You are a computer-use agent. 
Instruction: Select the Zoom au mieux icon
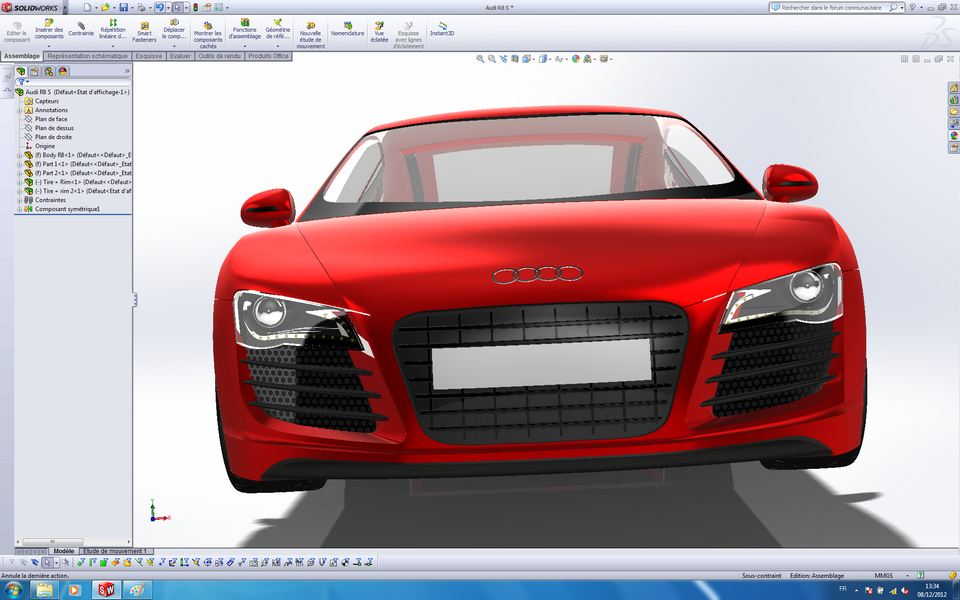(x=480, y=60)
